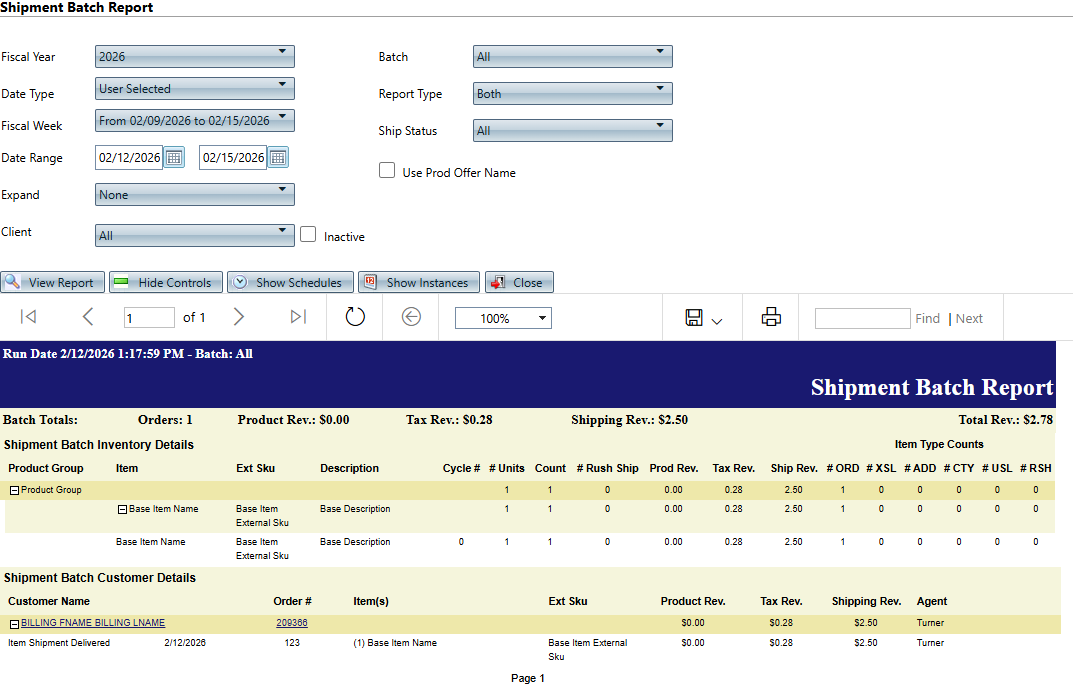Open the start date calendar picker

pos(174,158)
